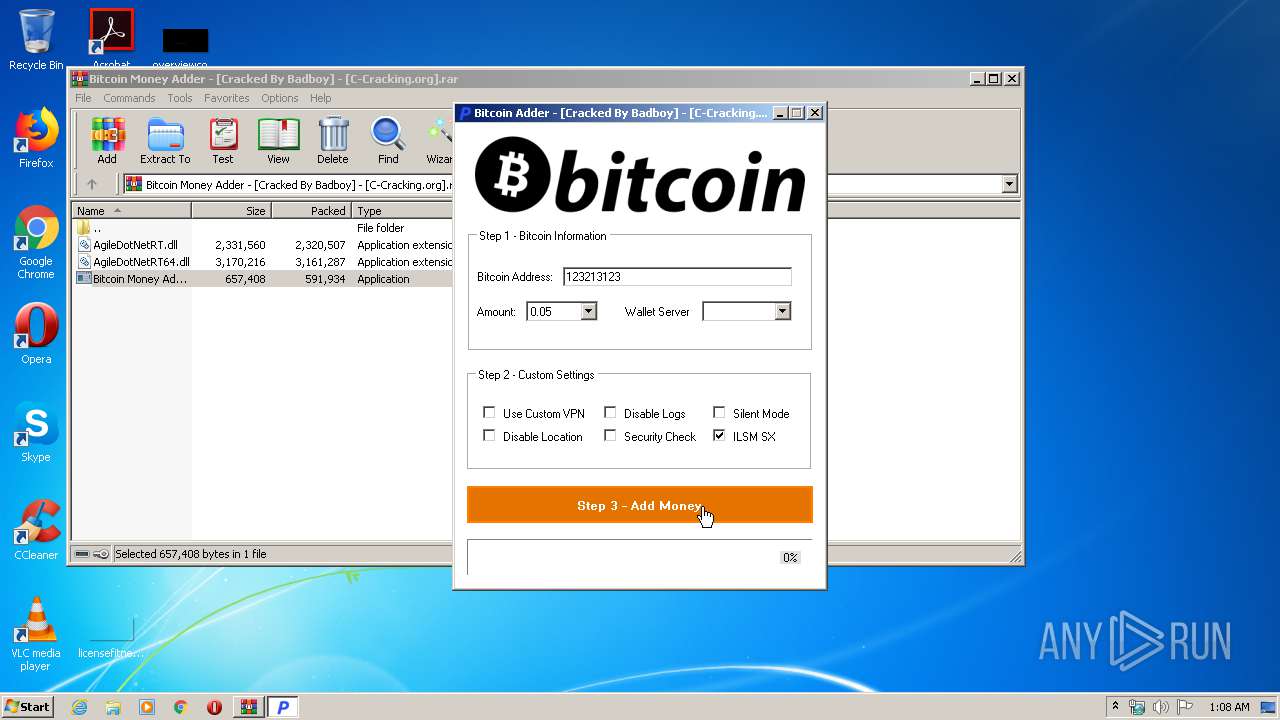The width and height of the screenshot is (1280, 720).
Task: Click the Find toolbar icon
Action: pos(388,141)
